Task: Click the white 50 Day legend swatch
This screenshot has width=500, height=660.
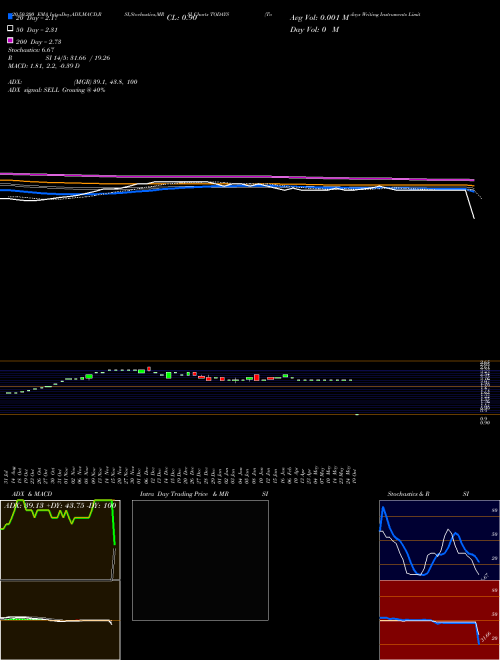Action: 10,28
